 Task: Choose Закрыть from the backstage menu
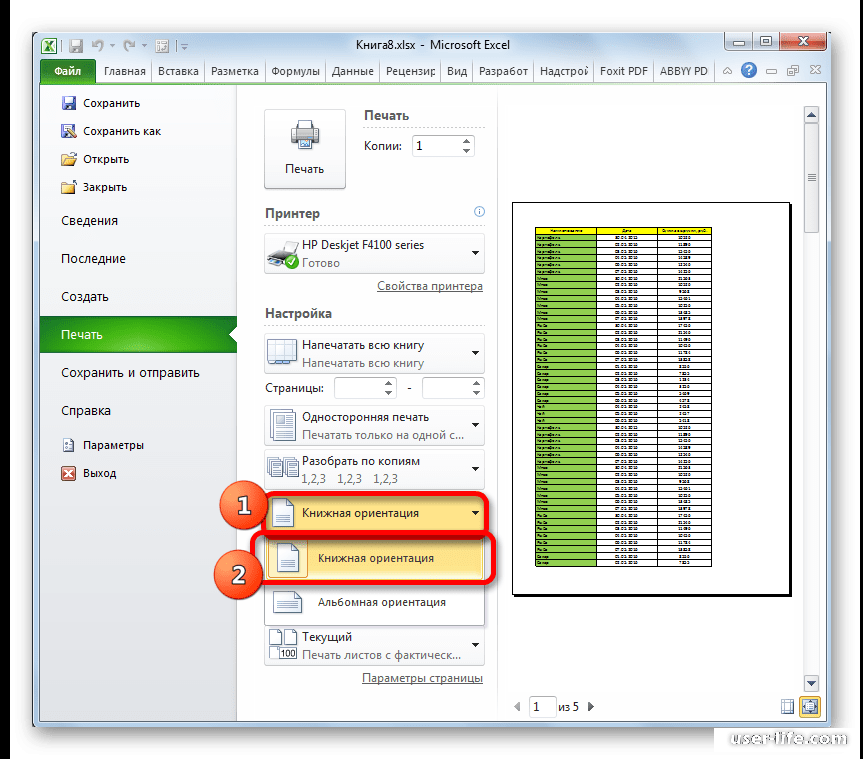click(x=94, y=187)
